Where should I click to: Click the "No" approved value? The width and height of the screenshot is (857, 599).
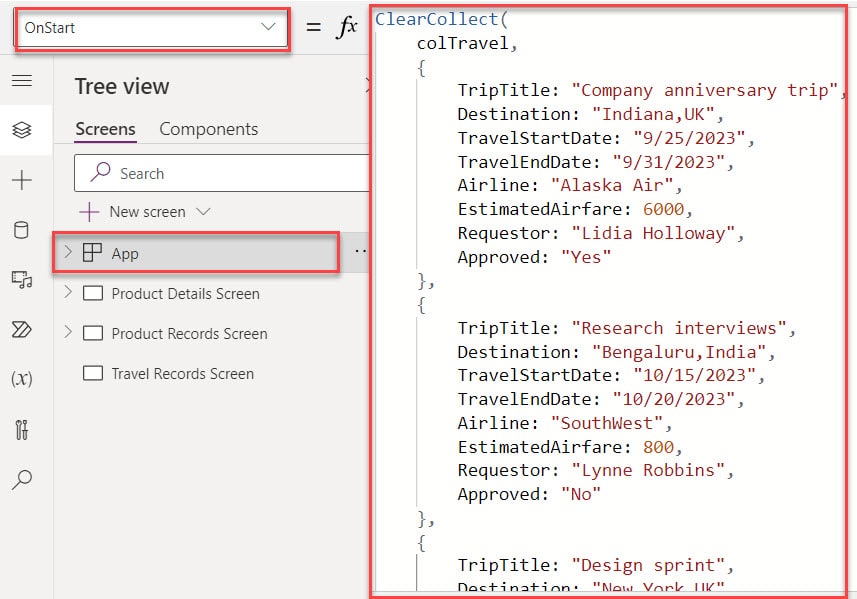[581, 495]
